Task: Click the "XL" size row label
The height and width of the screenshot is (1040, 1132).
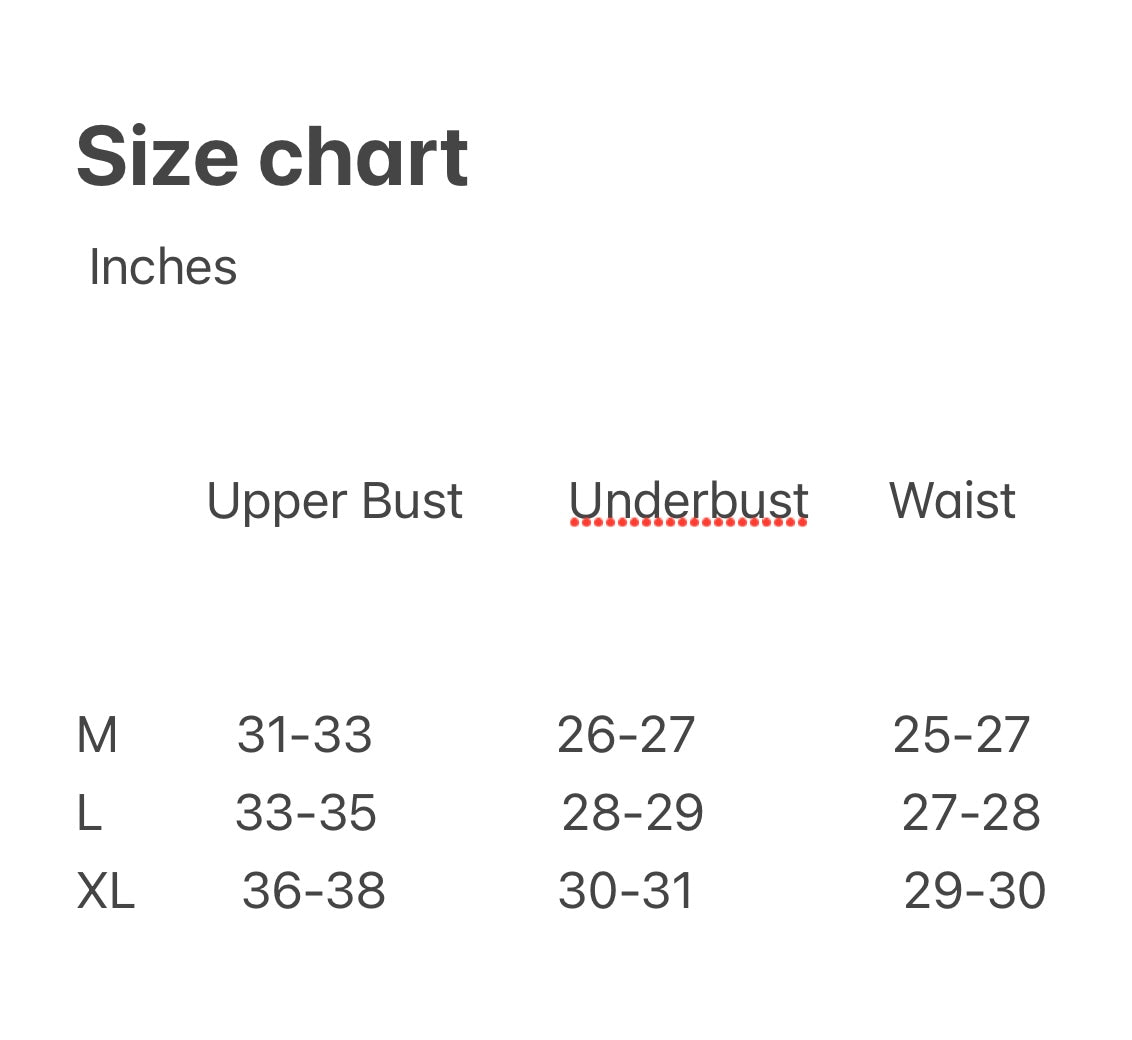Action: (105, 891)
